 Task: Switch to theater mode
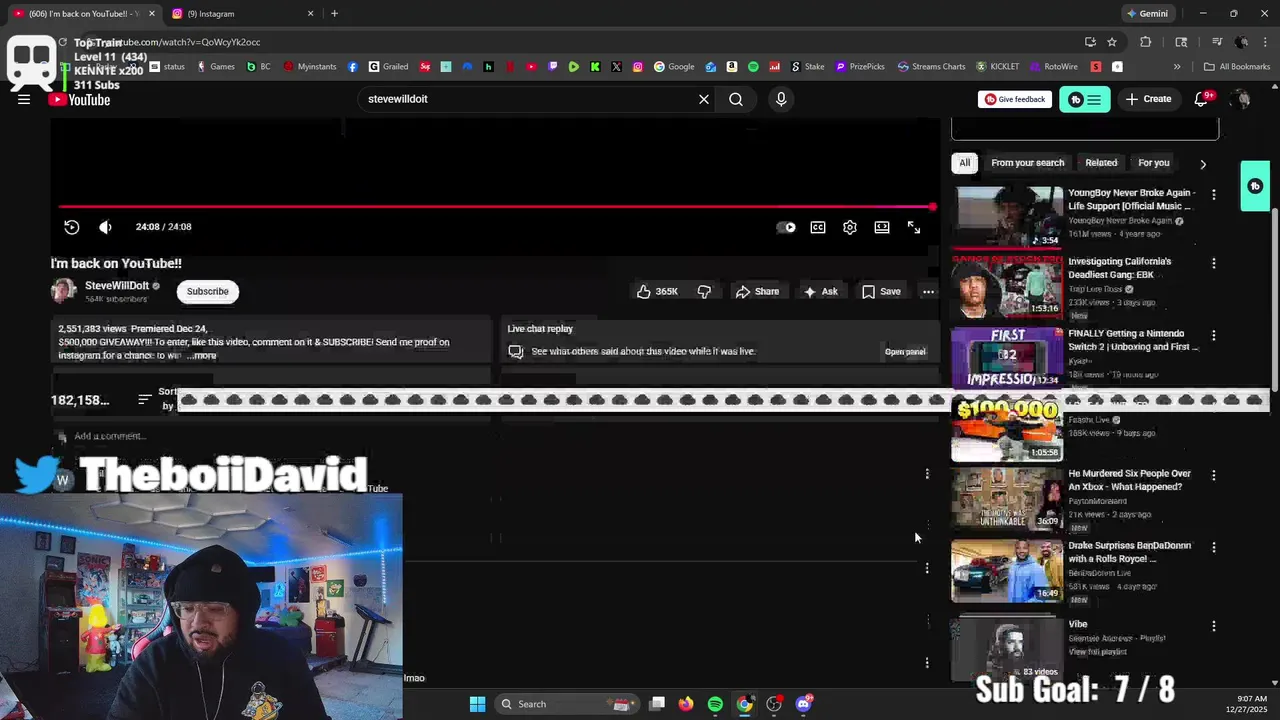point(882,227)
